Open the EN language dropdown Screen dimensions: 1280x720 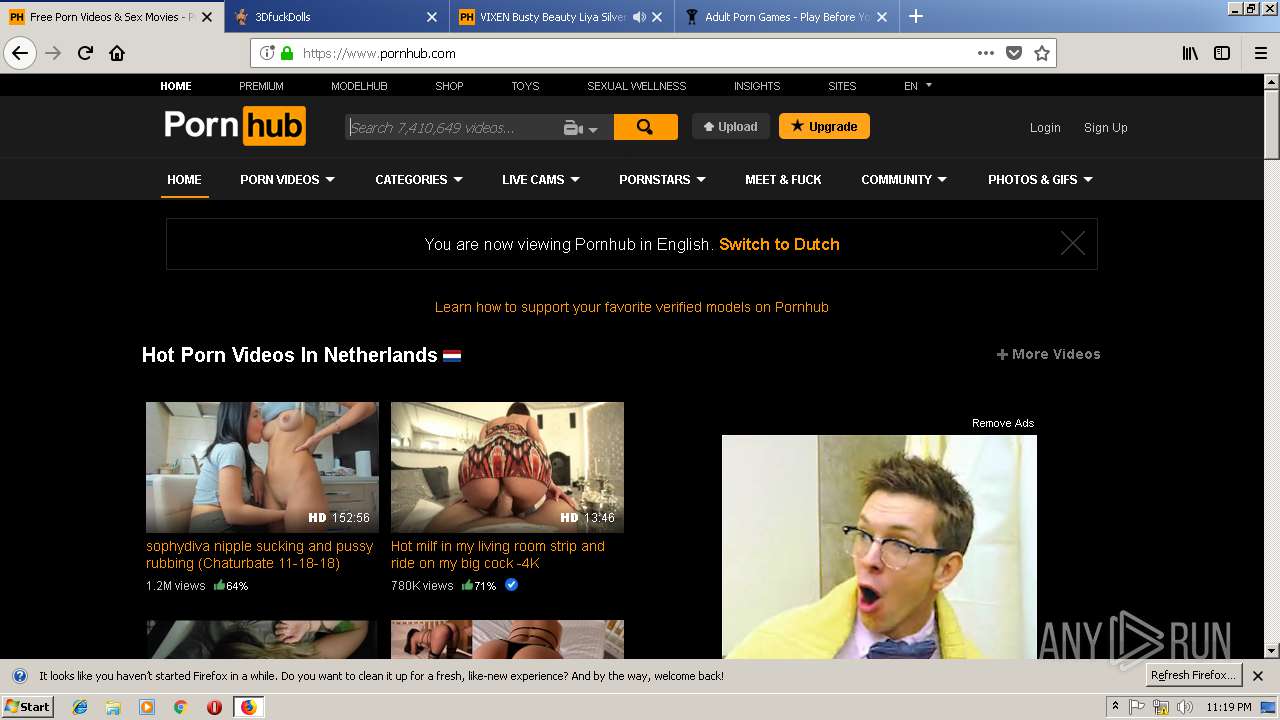coord(918,86)
